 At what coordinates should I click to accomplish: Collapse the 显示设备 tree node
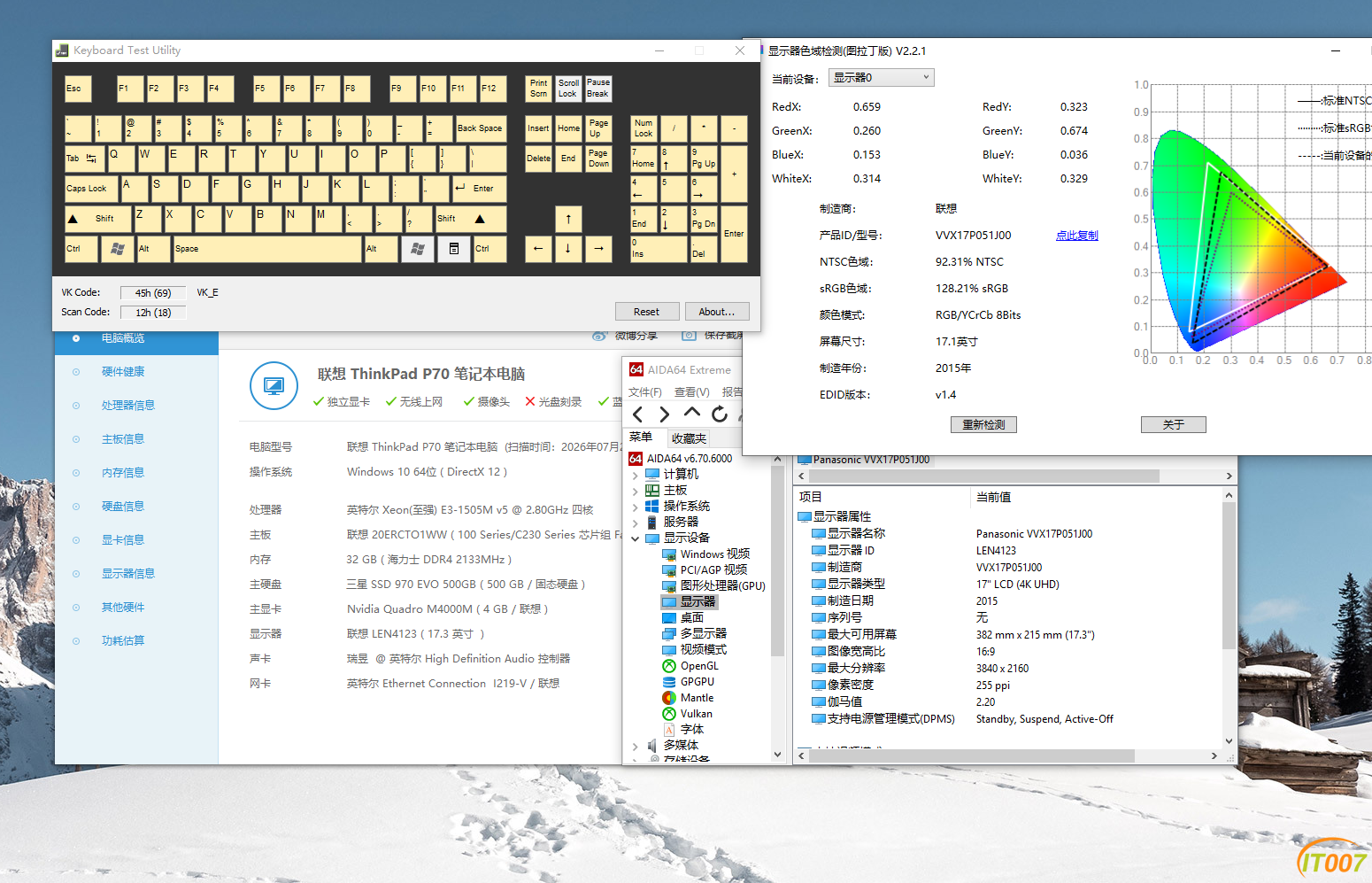tap(635, 538)
